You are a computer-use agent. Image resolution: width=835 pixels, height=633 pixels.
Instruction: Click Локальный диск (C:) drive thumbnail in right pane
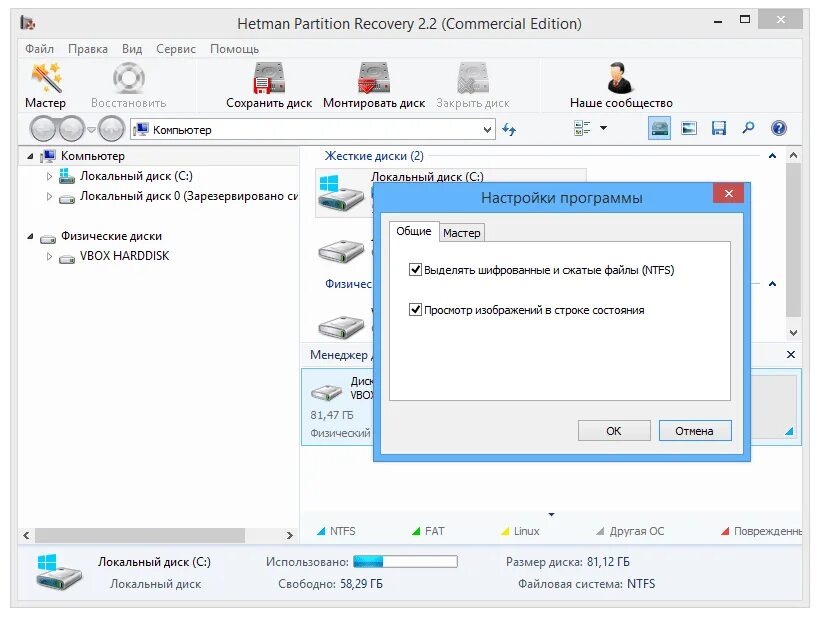[341, 194]
